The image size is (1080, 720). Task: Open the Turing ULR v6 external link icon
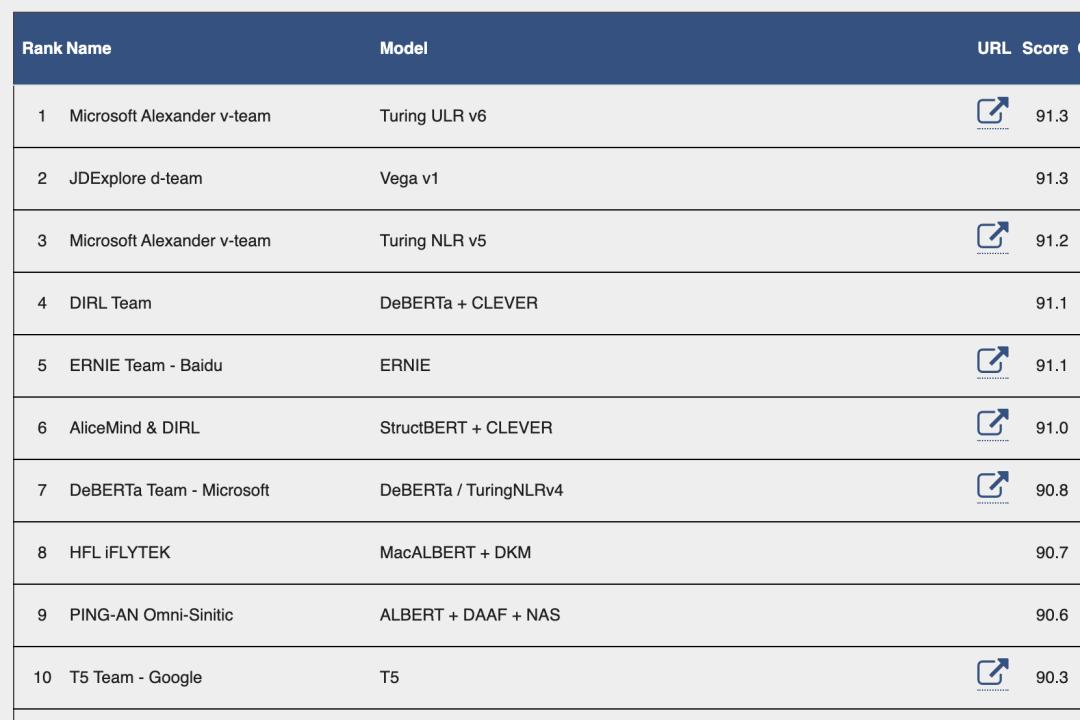click(993, 111)
